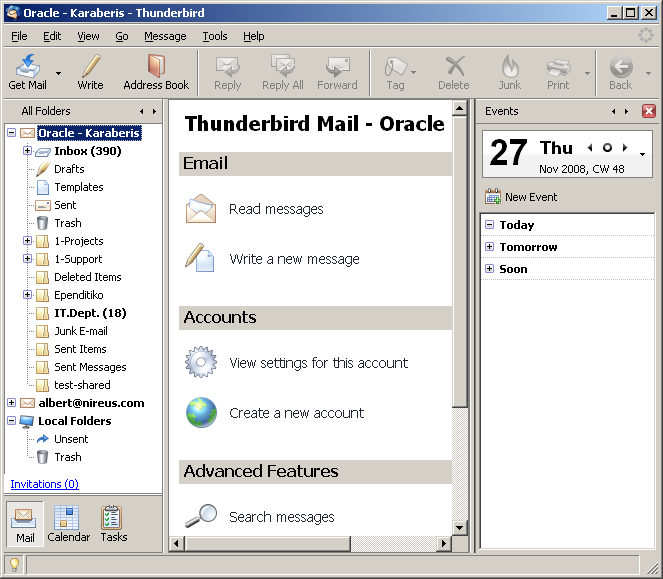Open the Get Mail dropdown arrow

(58, 74)
